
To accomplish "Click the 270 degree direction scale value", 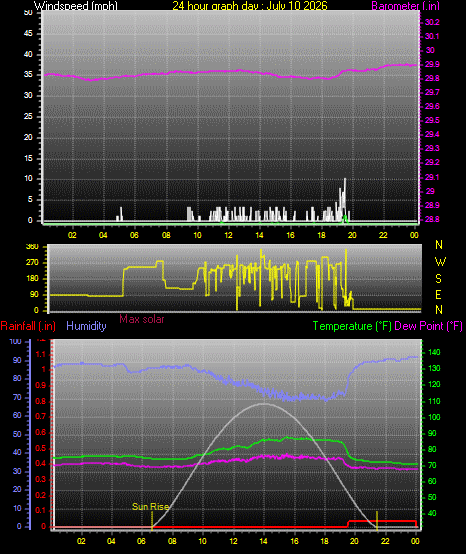I will (x=33, y=263).
